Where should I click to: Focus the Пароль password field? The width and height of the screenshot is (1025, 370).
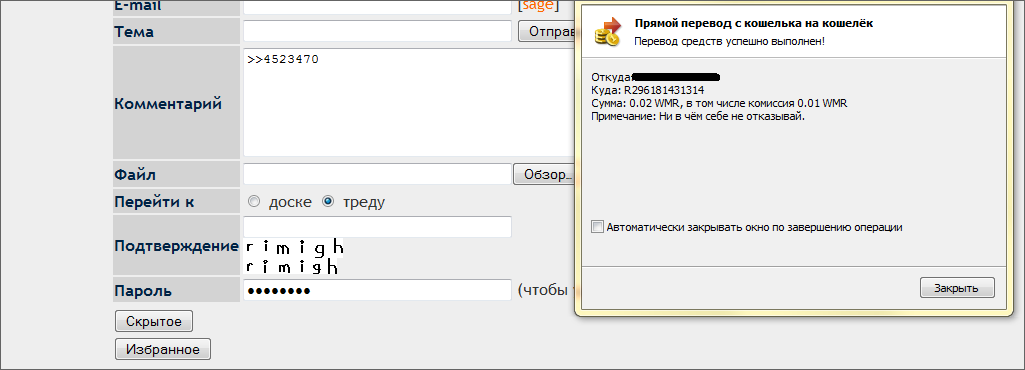(377, 290)
